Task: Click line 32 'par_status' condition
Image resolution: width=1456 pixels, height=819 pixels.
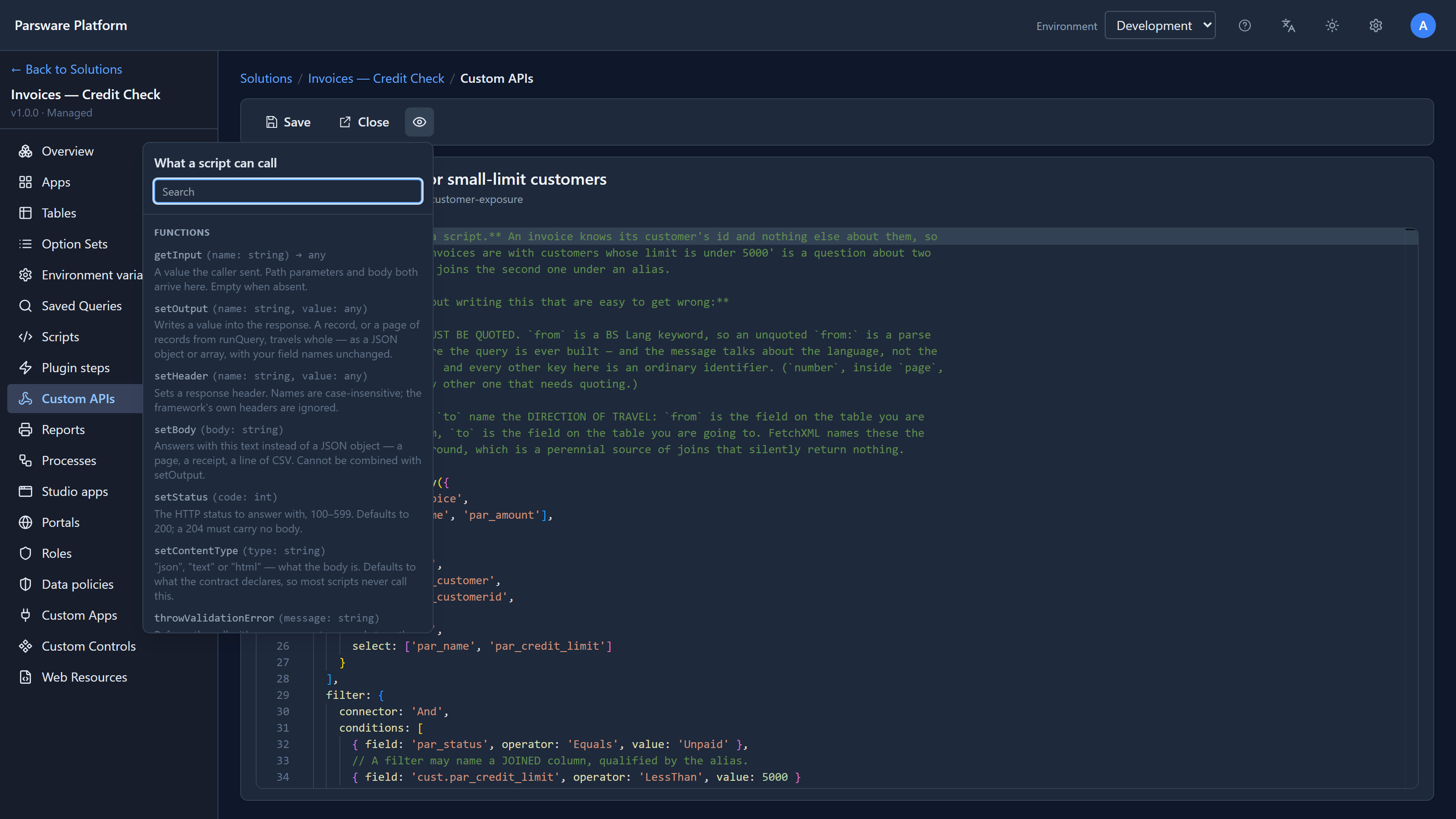Action: [x=551, y=744]
